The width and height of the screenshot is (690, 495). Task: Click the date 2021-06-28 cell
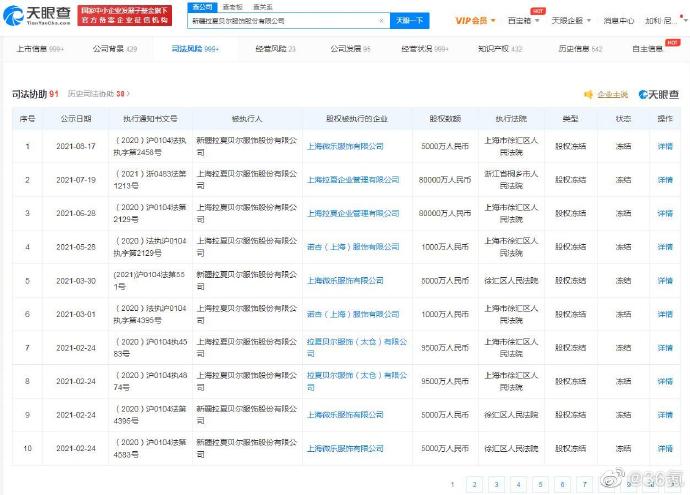pyautogui.click(x=76, y=213)
